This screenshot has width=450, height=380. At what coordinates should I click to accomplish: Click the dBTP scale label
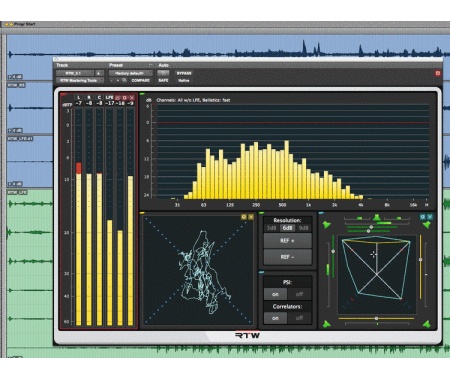tap(67, 104)
